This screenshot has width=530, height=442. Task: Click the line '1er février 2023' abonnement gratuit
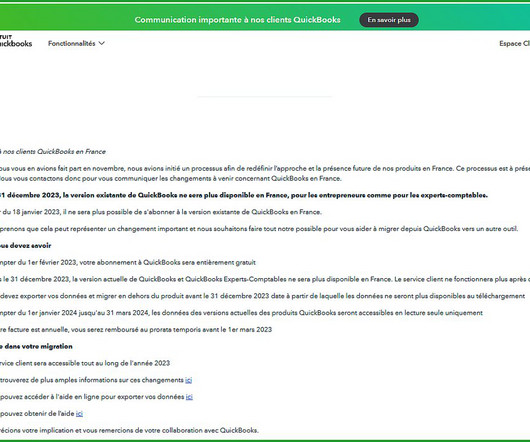(128, 262)
